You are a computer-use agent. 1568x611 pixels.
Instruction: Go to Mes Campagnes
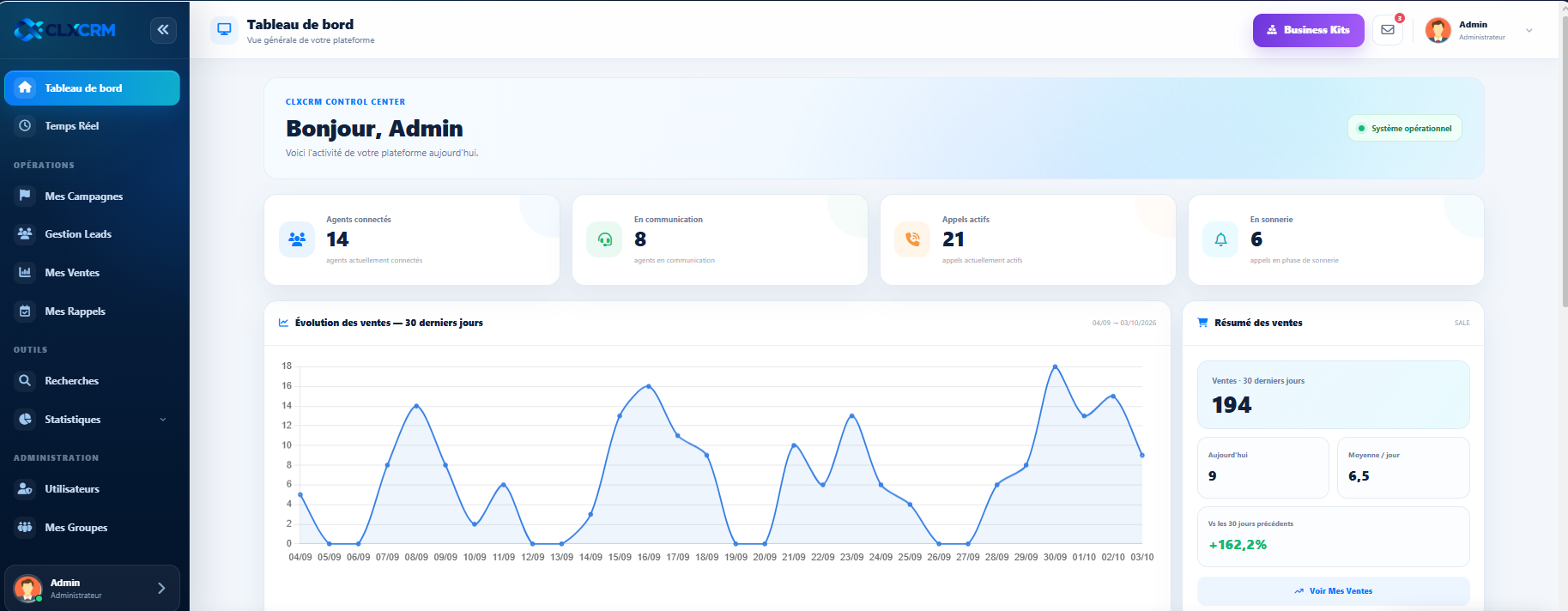92,197
